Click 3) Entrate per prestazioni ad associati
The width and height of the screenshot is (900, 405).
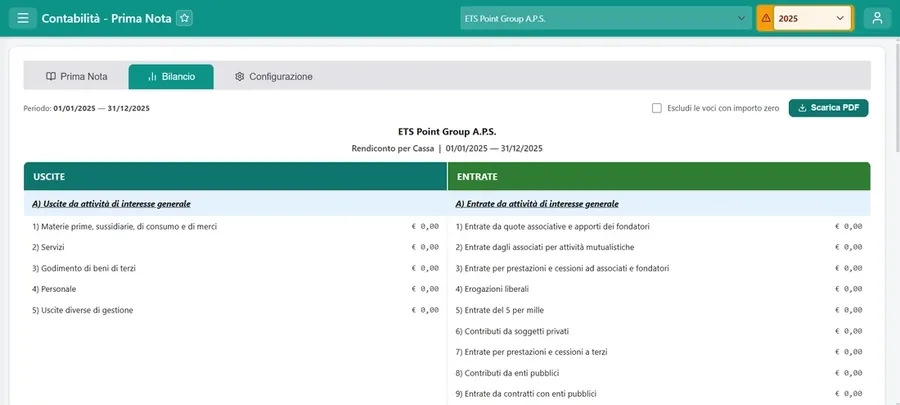pyautogui.click(x=659, y=268)
